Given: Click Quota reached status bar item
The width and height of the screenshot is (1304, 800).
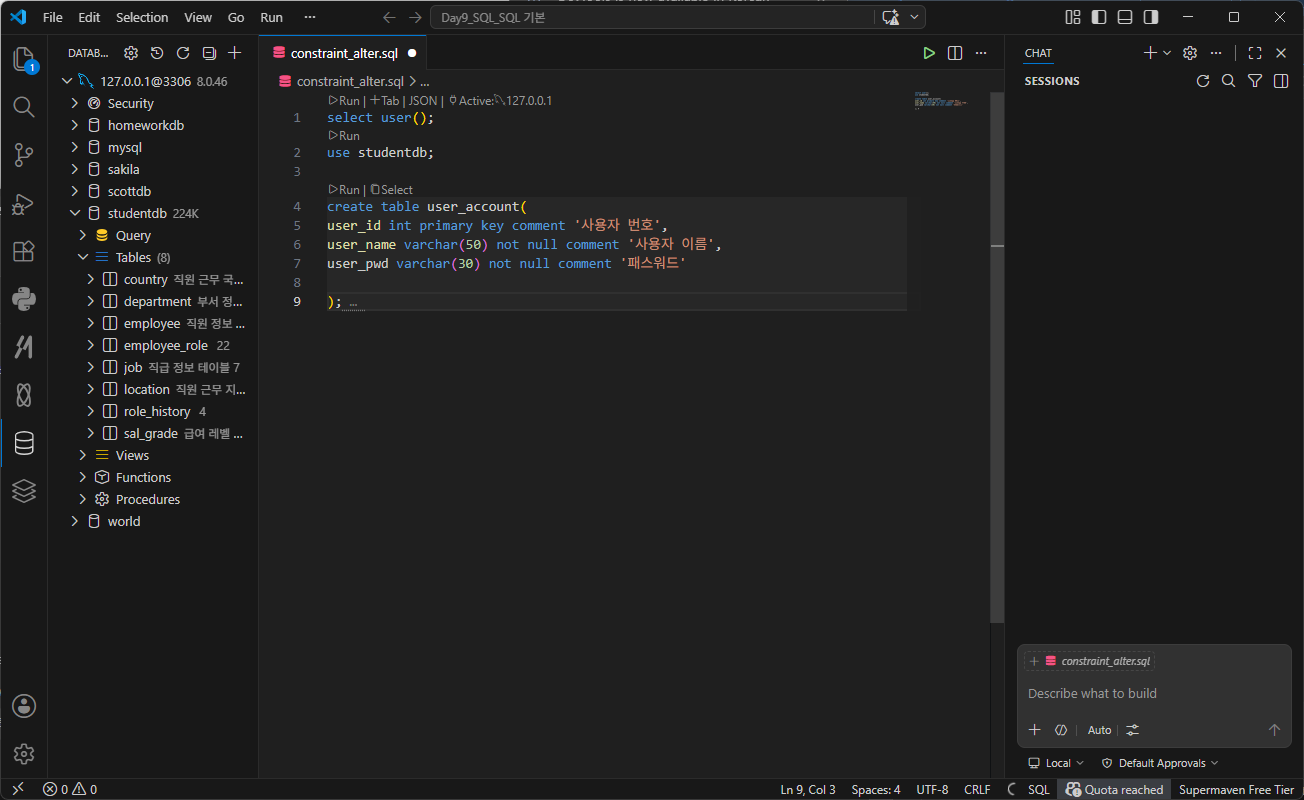Looking at the screenshot, I should click(1115, 790).
